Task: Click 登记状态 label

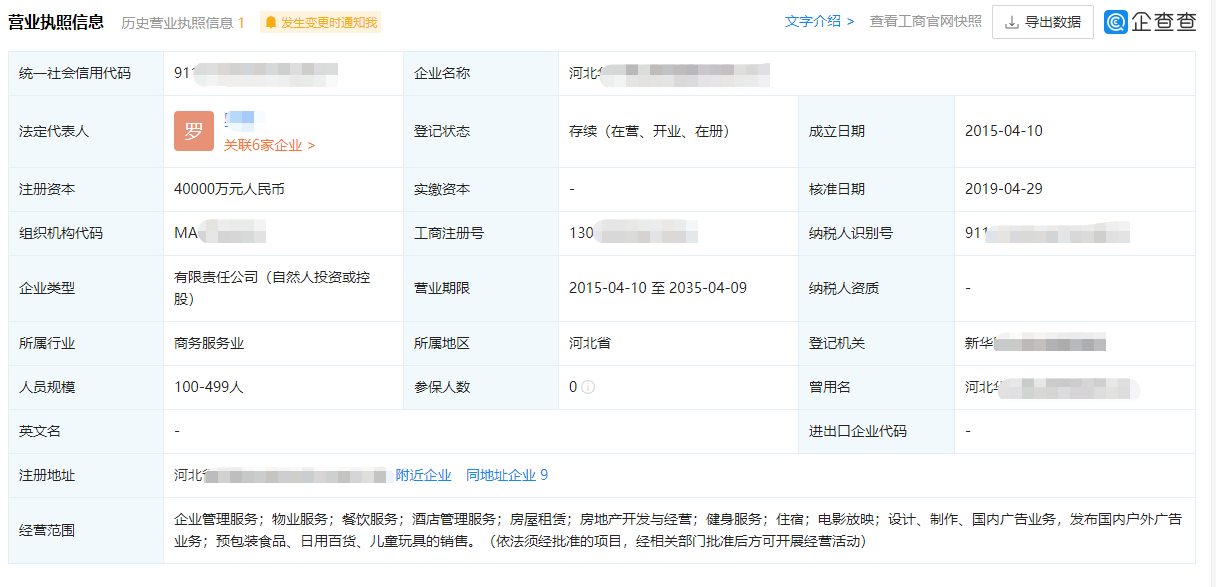Action: click(442, 131)
